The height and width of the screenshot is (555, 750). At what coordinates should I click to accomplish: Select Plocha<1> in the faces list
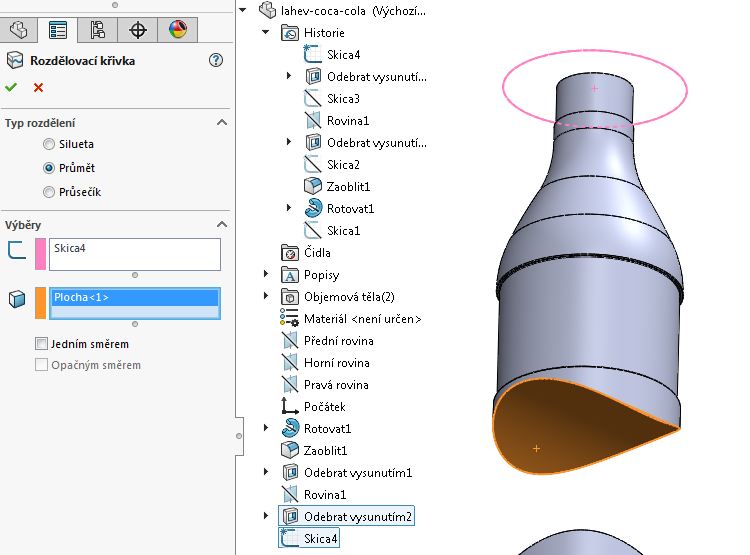(x=135, y=297)
